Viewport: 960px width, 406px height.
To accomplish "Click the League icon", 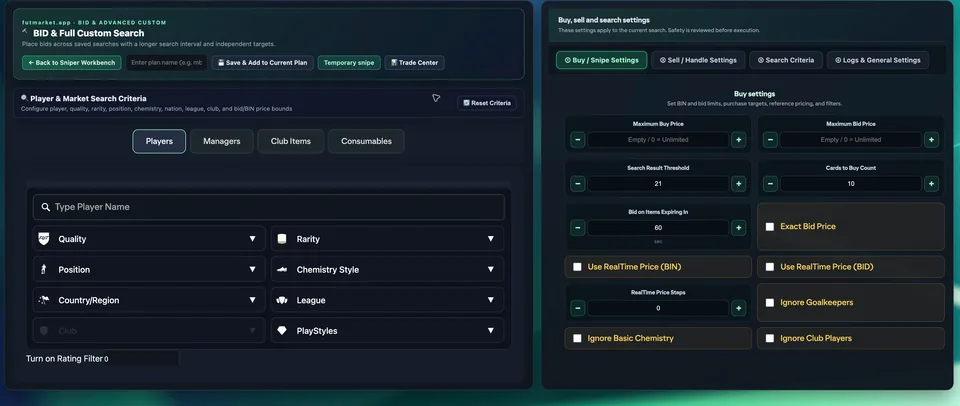I will click(x=282, y=300).
